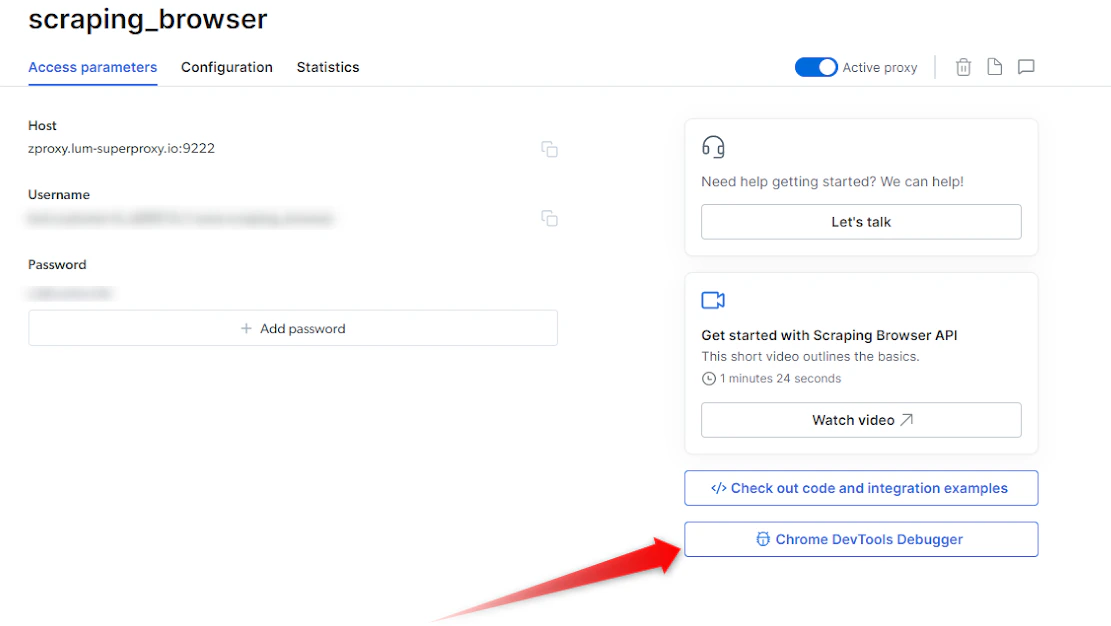The height and width of the screenshot is (626, 1111).
Task: Click the headset support icon
Action: point(713,146)
